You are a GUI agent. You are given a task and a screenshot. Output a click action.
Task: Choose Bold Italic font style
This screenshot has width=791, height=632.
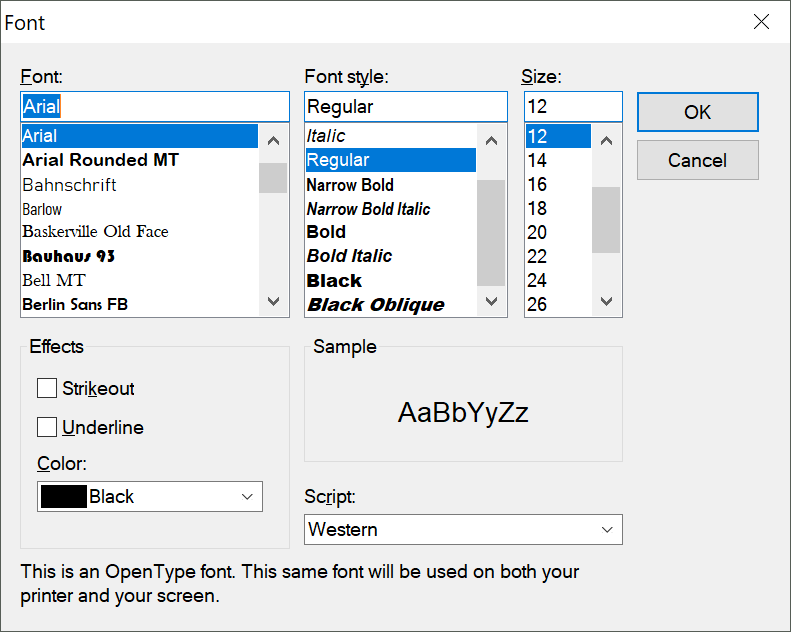[x=349, y=256]
